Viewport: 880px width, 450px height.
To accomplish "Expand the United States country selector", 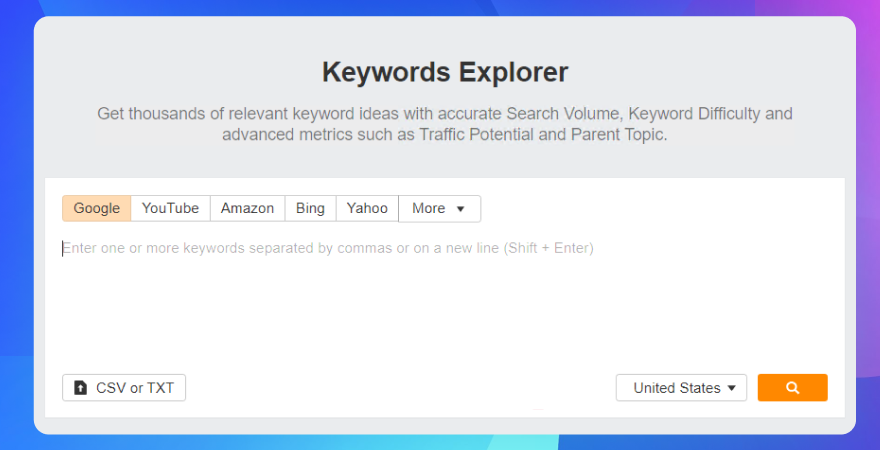I will tap(681, 388).
